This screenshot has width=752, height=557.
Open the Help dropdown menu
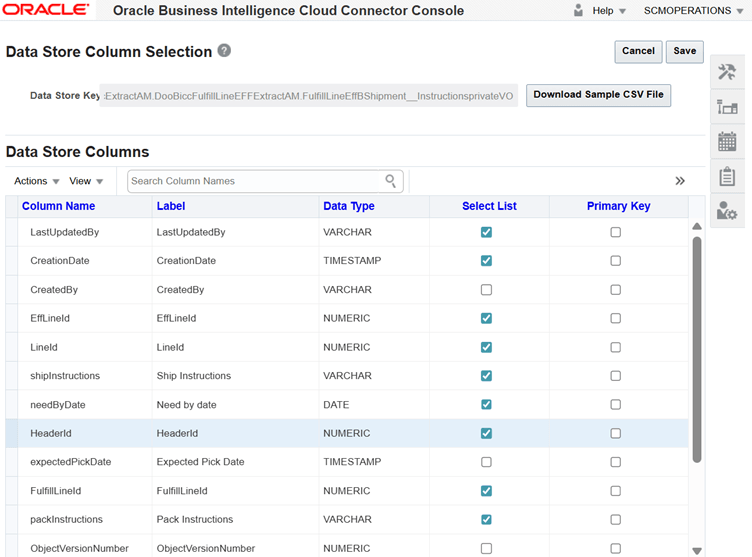[609, 11]
